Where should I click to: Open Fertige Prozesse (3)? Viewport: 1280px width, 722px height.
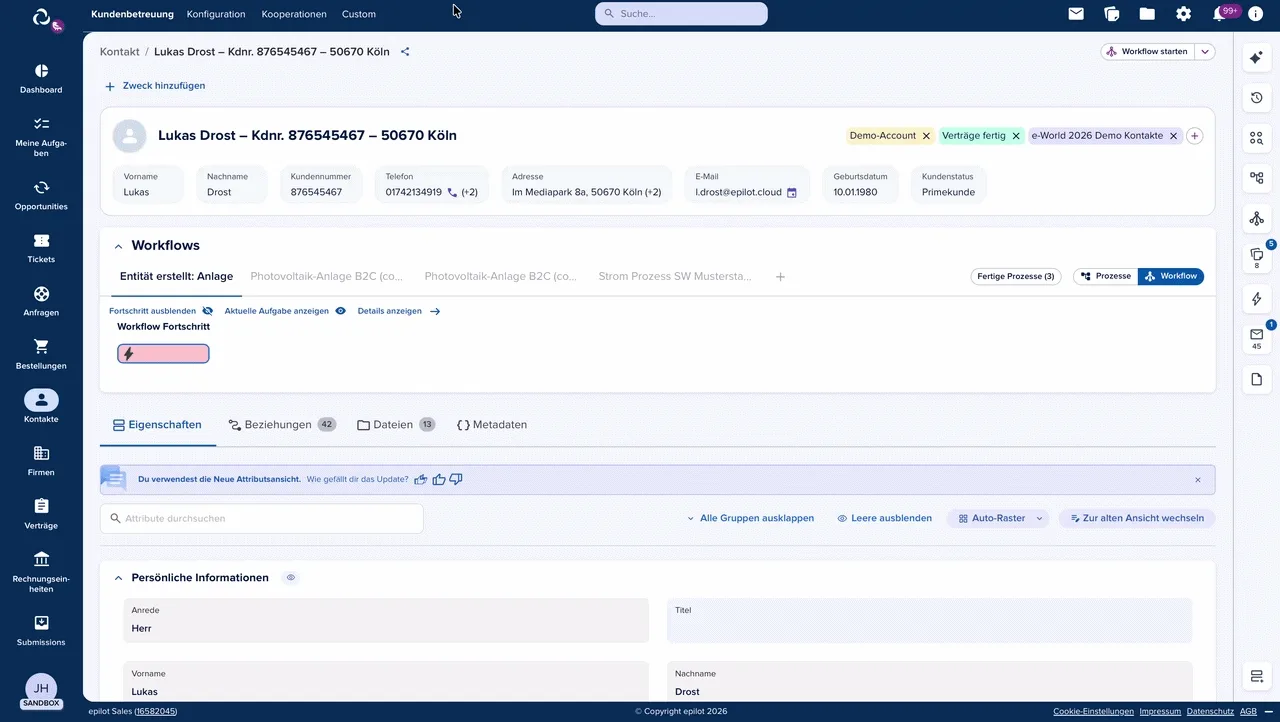[1016, 276]
